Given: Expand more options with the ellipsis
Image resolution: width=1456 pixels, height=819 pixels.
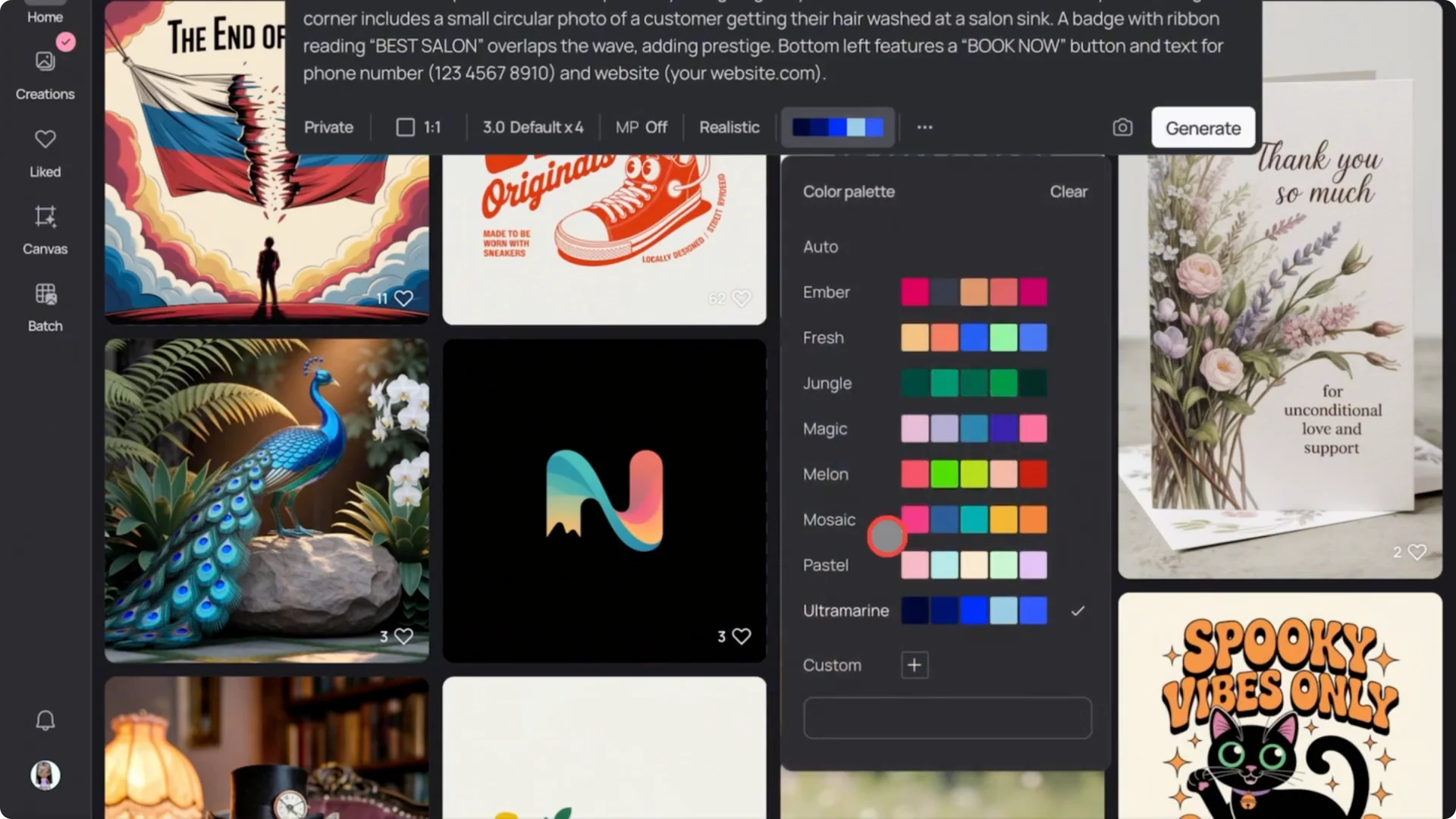Looking at the screenshot, I should click(x=924, y=127).
